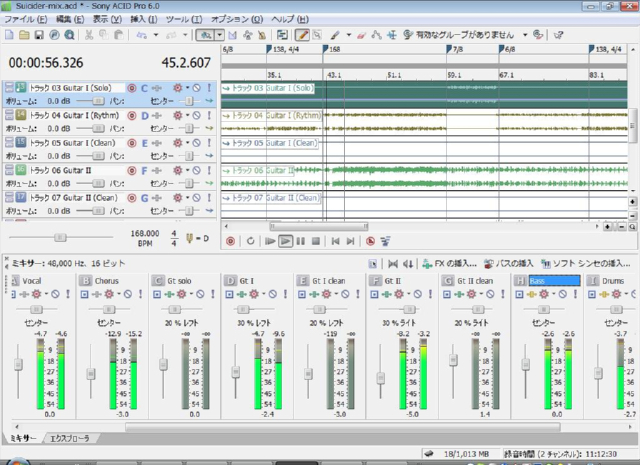
Task: Mute the 03 Guitar I (Solo) track
Action: point(194,88)
